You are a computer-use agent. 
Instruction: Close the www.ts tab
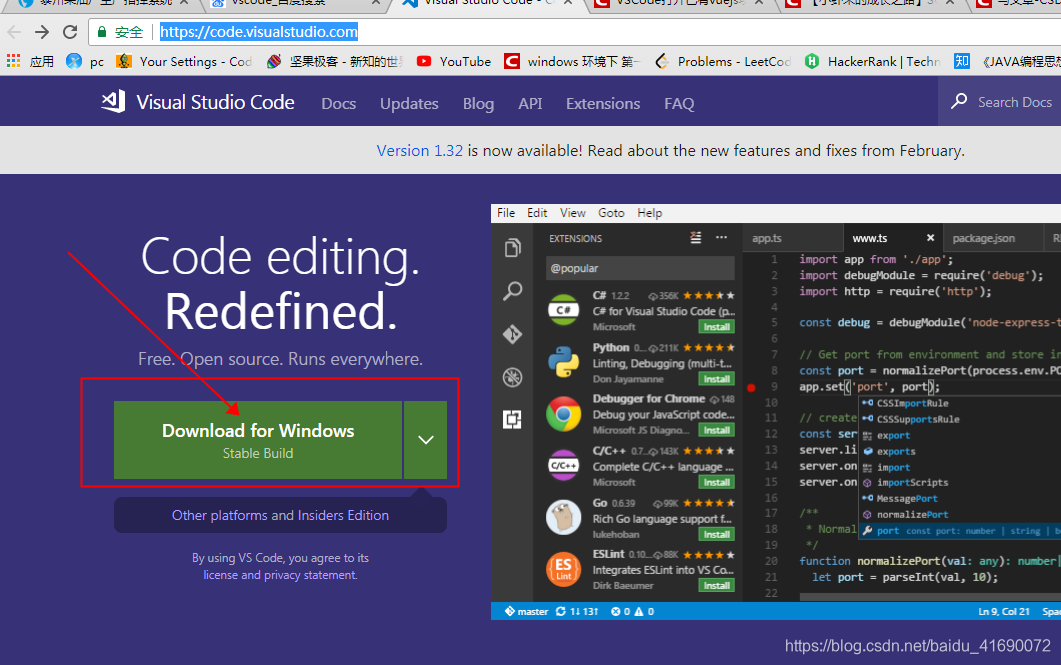(x=930, y=237)
